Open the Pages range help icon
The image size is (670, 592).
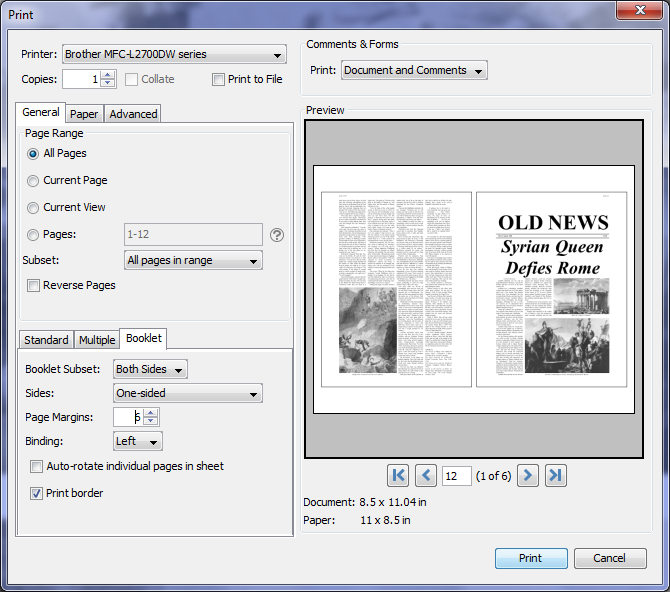click(277, 235)
